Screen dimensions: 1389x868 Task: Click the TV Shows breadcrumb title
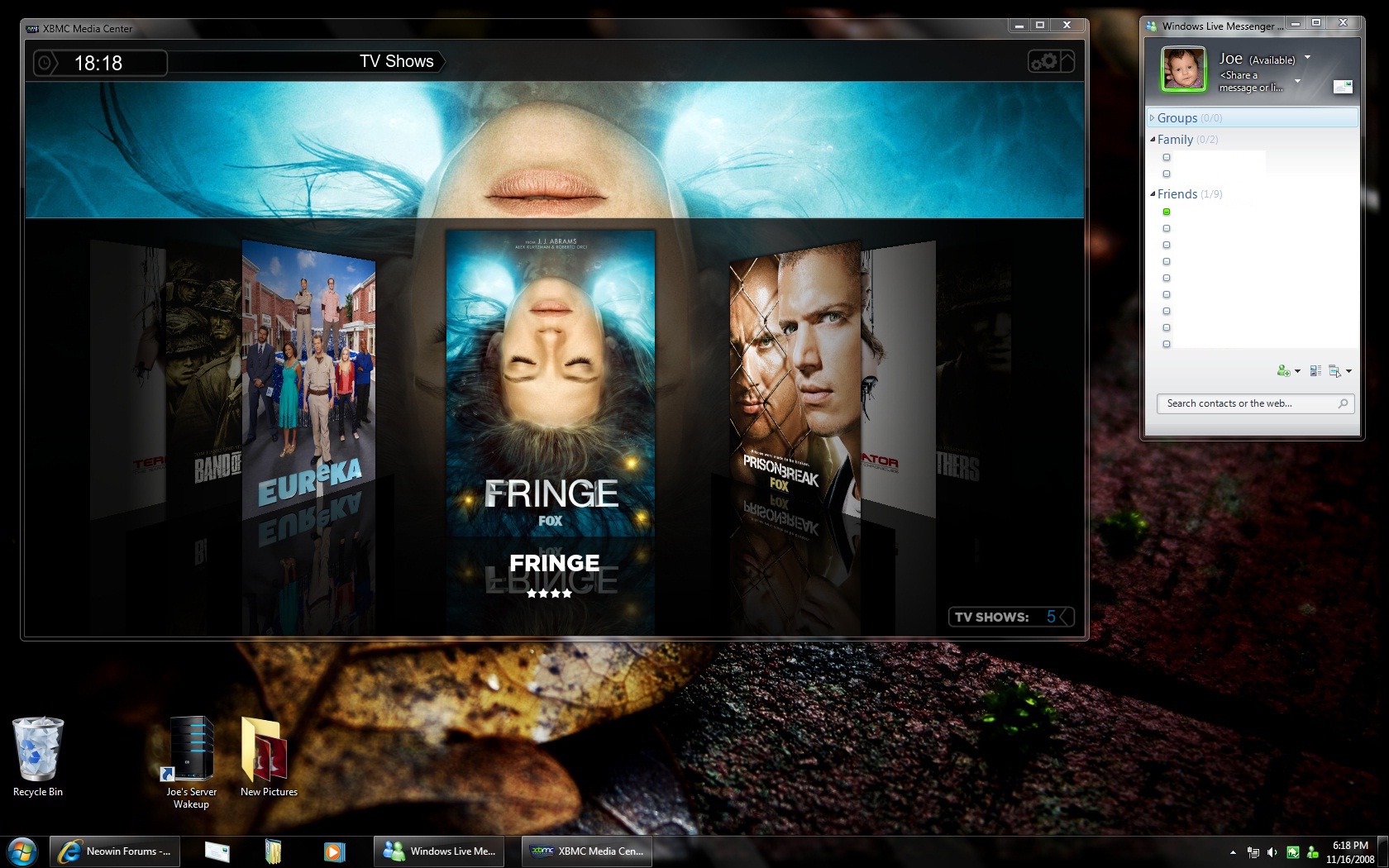(x=397, y=61)
